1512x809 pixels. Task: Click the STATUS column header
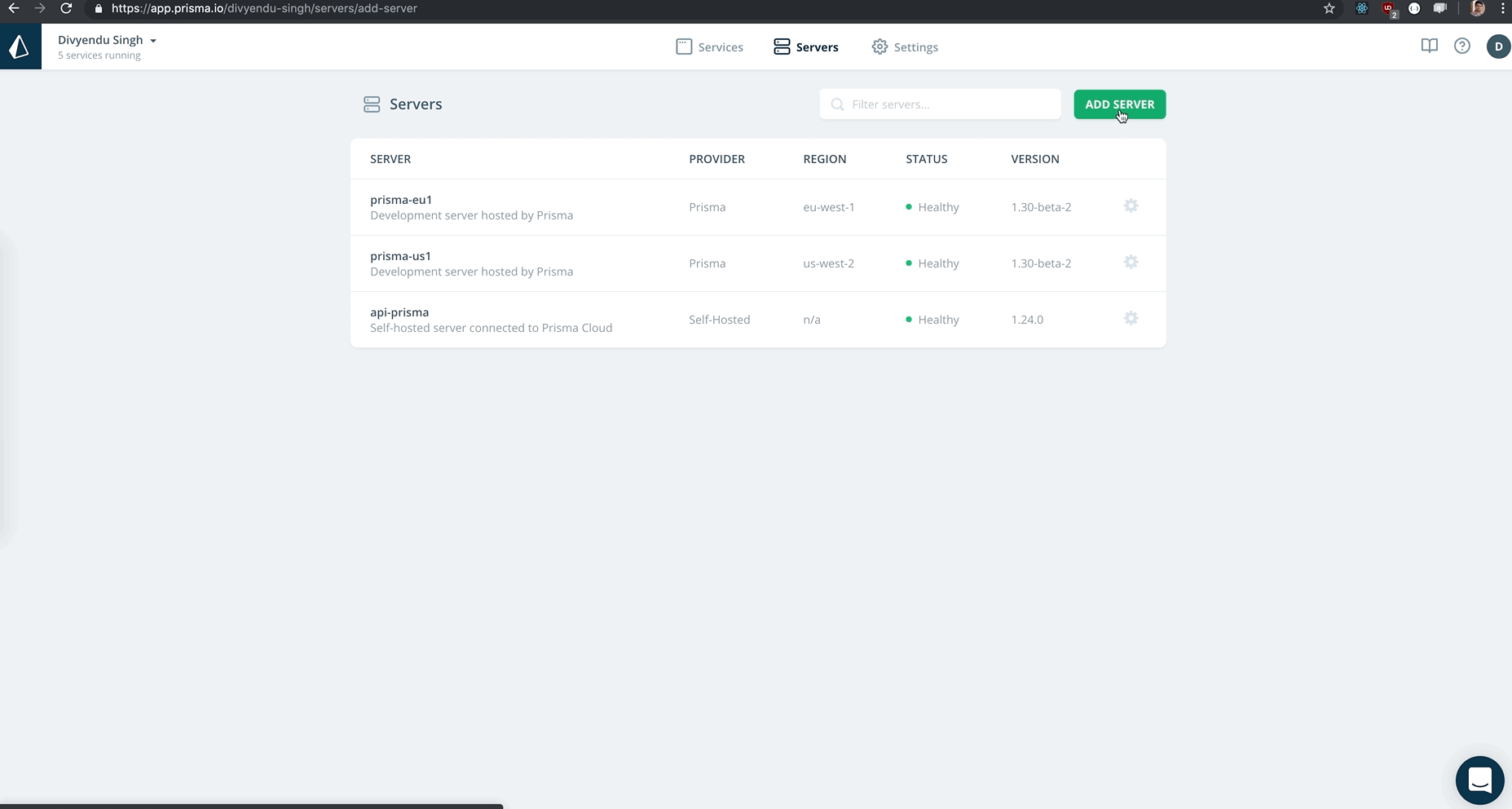tap(926, 159)
